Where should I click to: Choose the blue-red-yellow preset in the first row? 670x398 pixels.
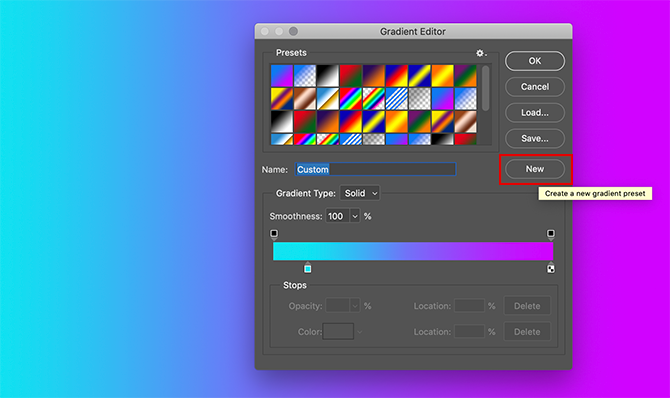click(x=397, y=76)
